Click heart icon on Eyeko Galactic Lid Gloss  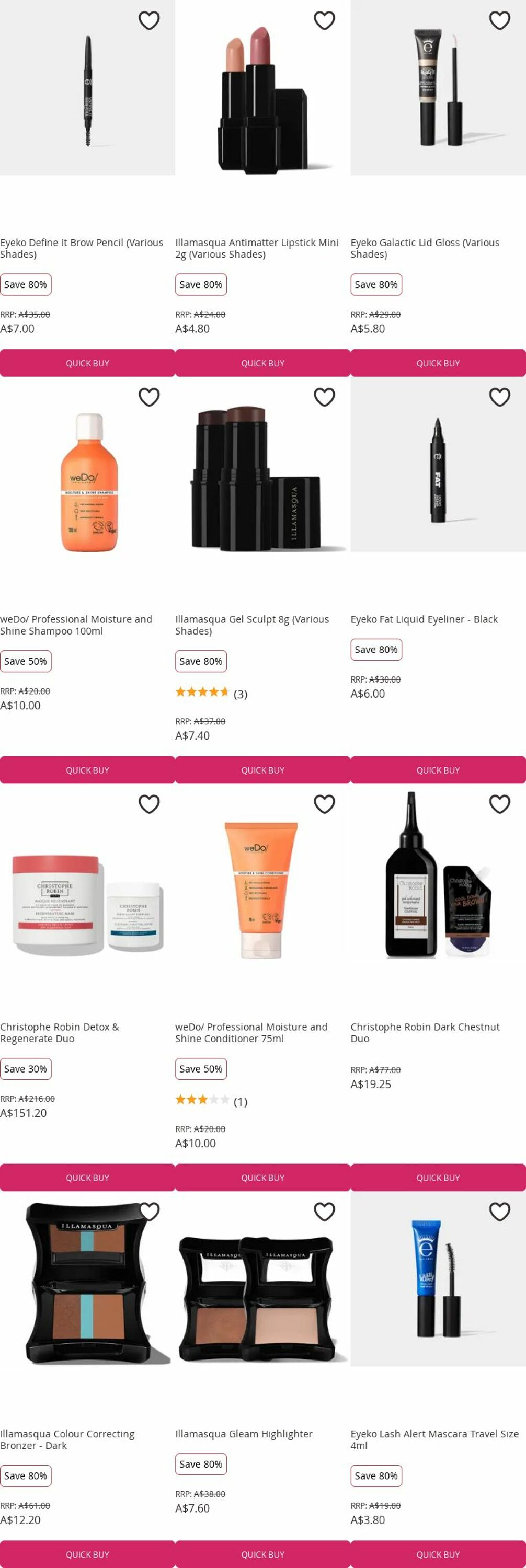click(500, 21)
